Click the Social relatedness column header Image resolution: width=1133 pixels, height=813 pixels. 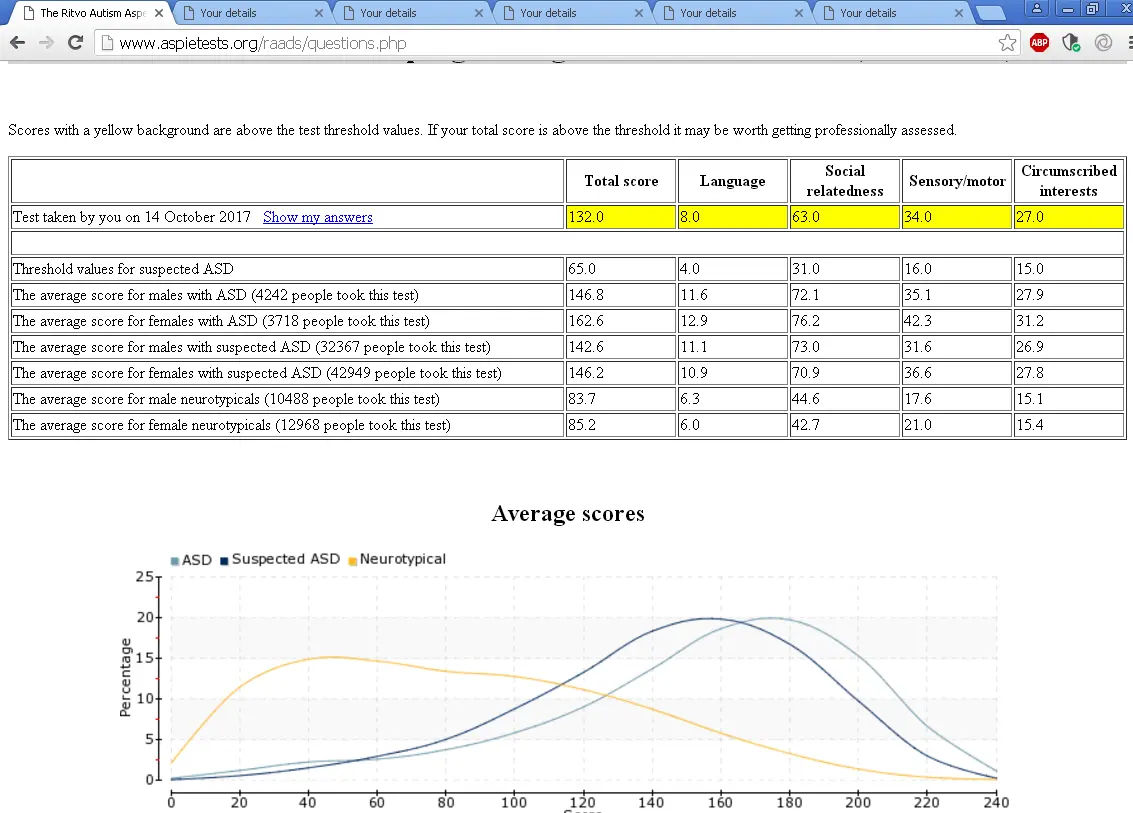845,181
